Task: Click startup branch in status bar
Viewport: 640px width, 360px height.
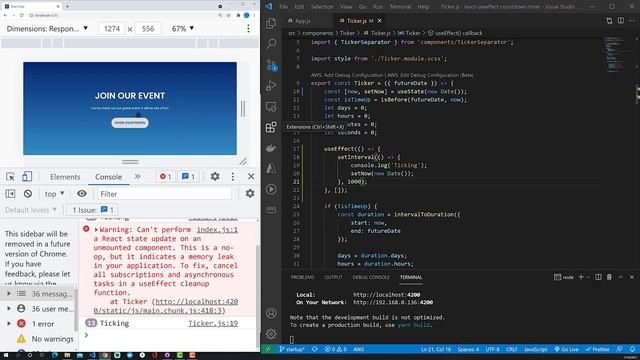Action: [292, 349]
